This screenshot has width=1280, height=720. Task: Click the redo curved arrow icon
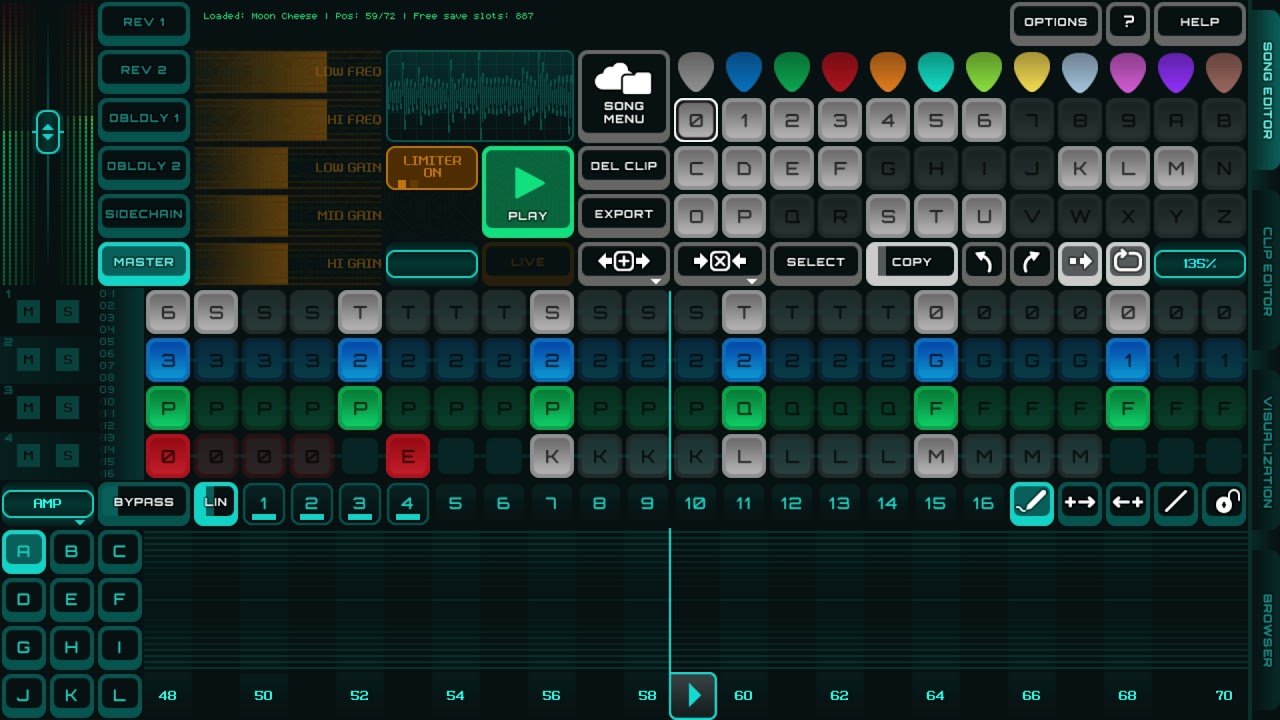(1032, 263)
